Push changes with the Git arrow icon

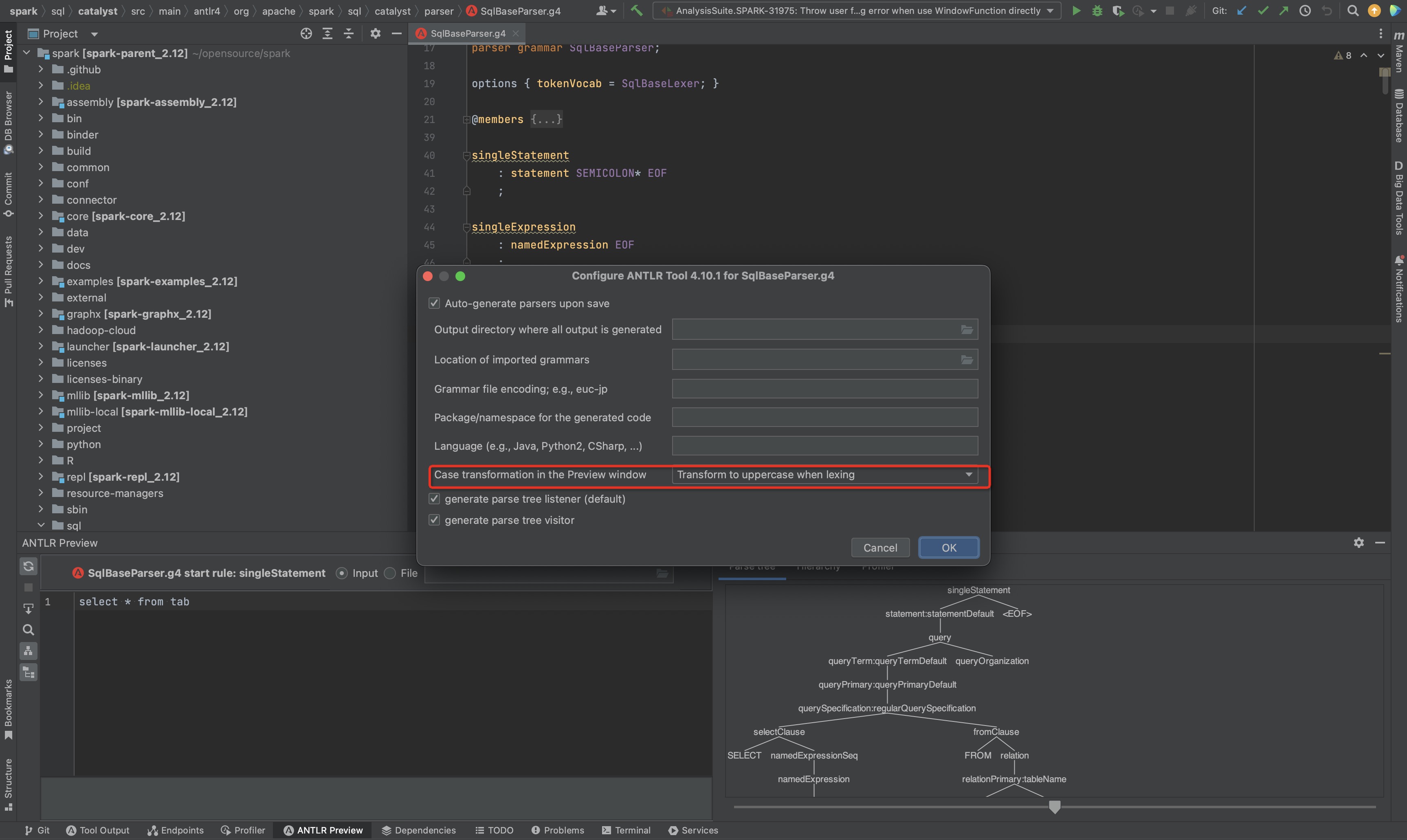pos(1284,11)
